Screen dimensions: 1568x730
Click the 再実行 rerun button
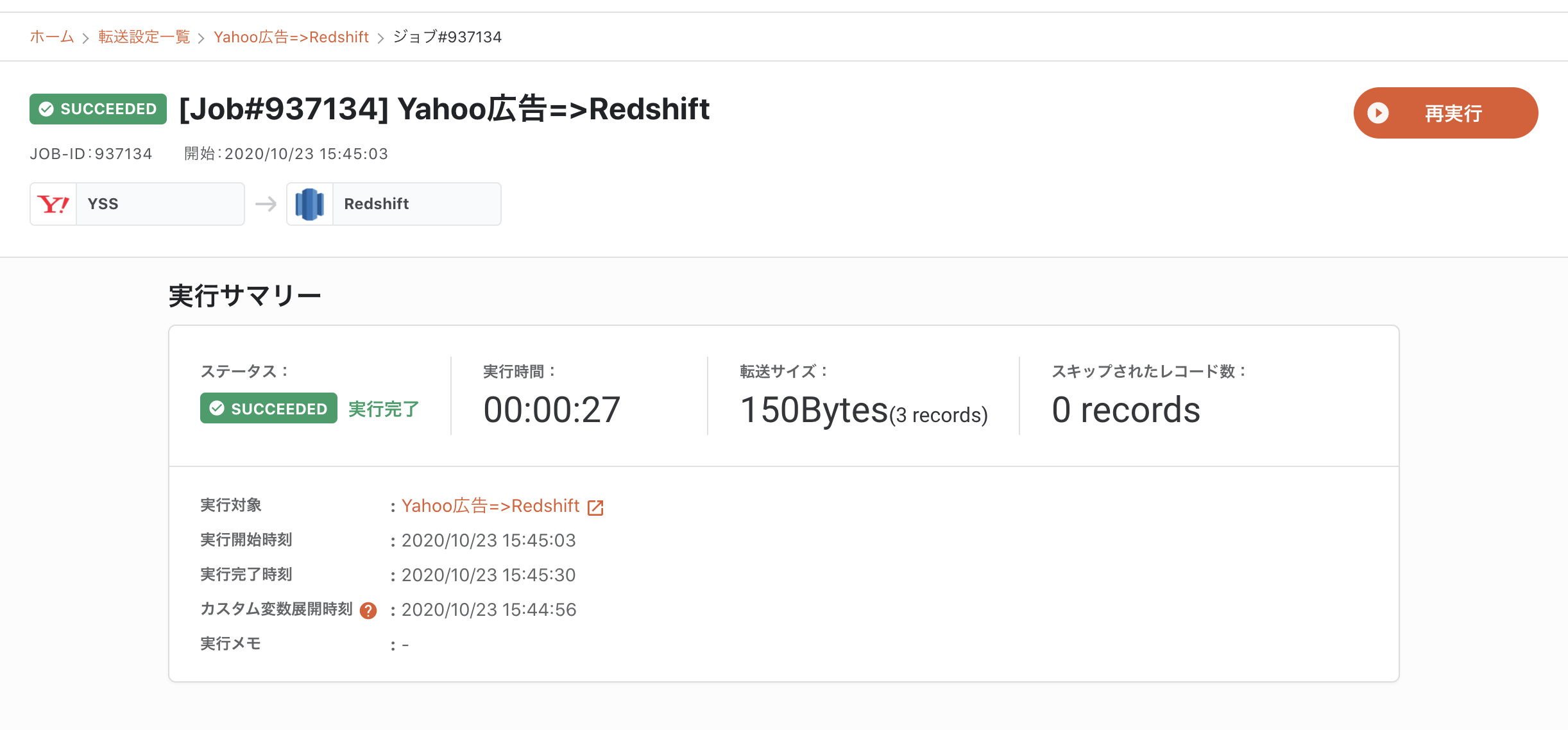1445,113
